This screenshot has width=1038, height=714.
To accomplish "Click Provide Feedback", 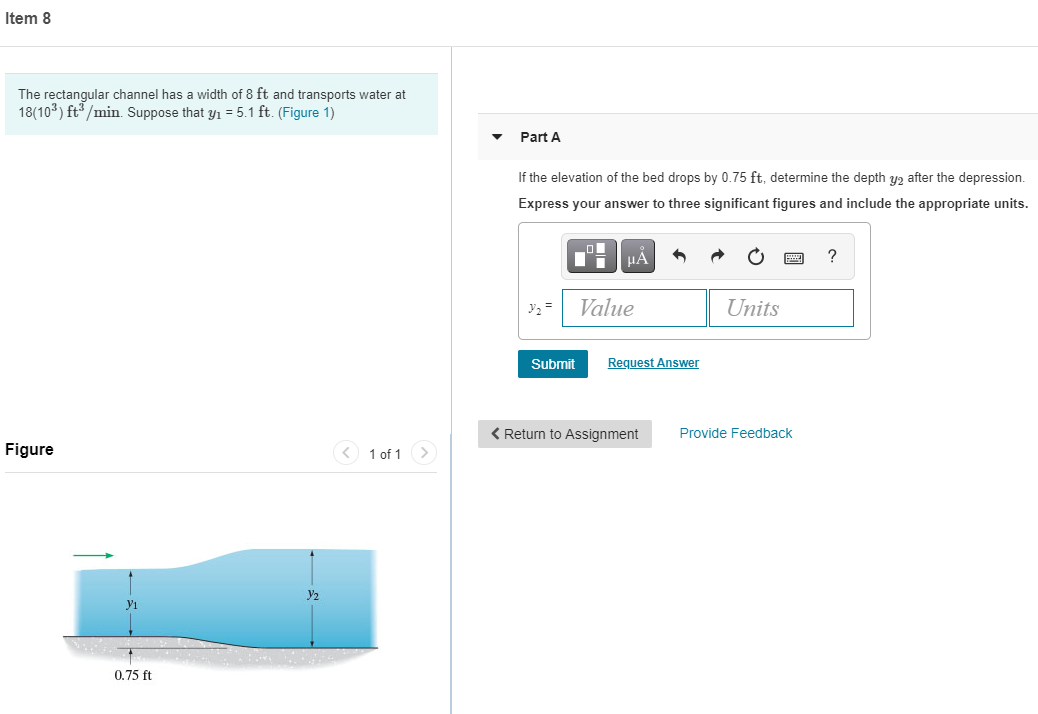I will pyautogui.click(x=735, y=433).
